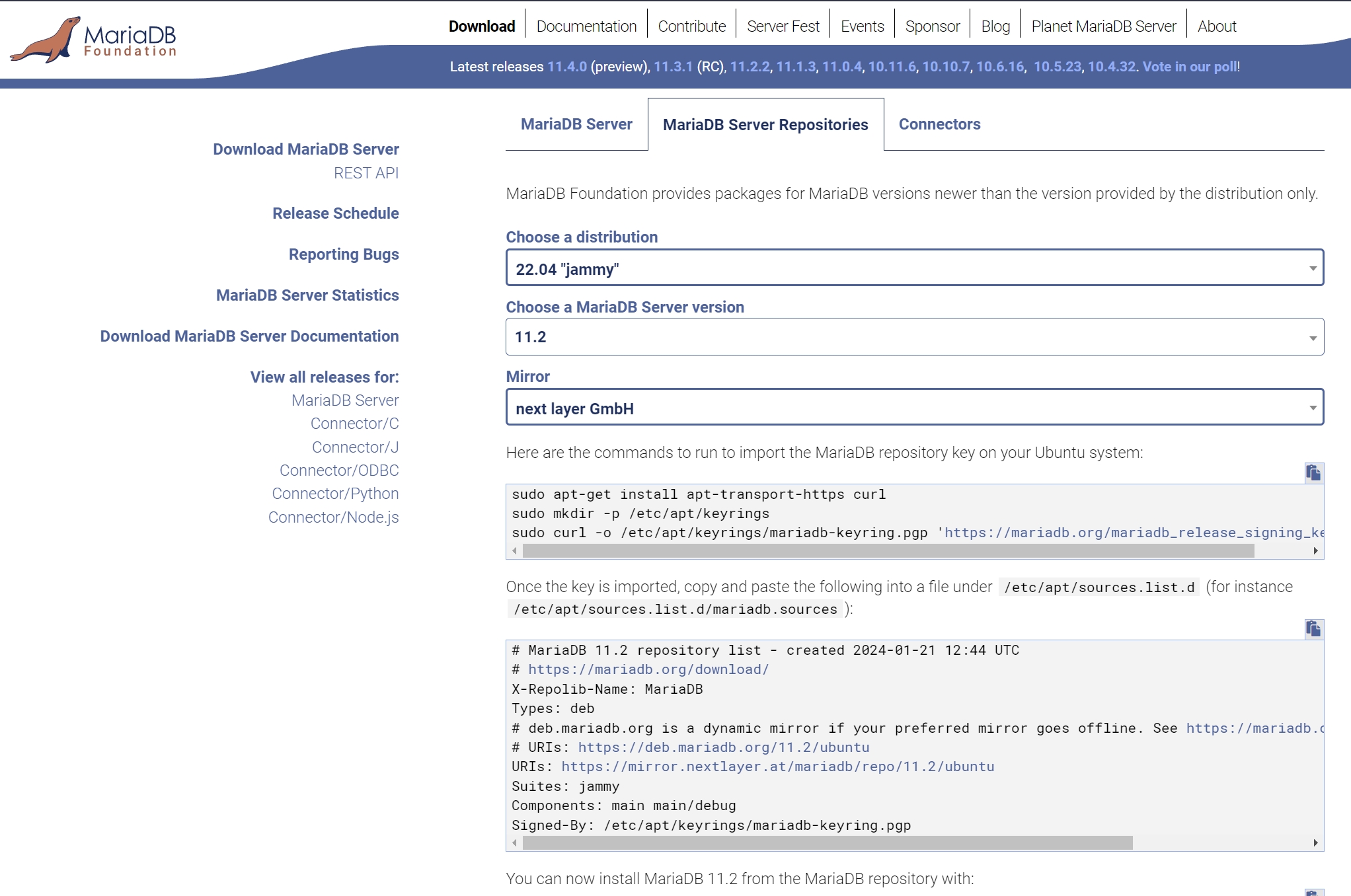The image size is (1351, 896).
Task: Click the 11.0.4 release link
Action: [842, 67]
